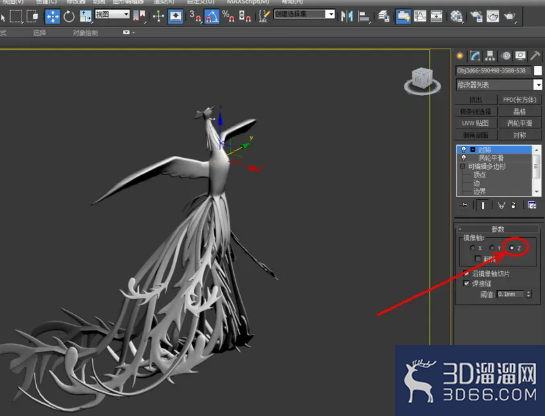Open the Schematic View
545x416 pixels.
[437, 16]
